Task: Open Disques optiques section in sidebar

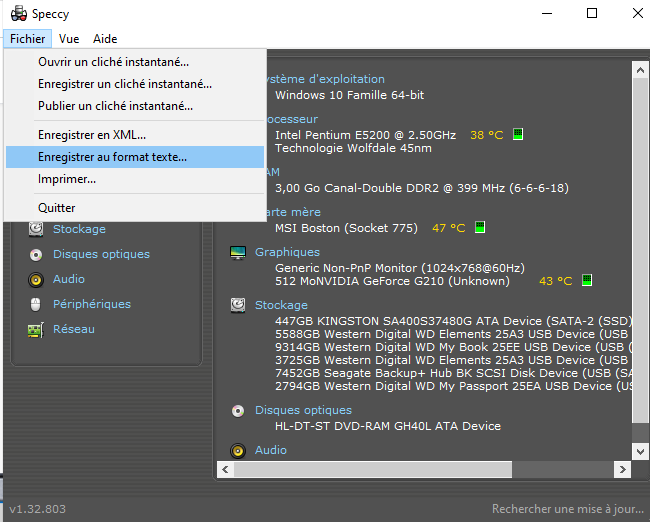Action: coord(101,254)
